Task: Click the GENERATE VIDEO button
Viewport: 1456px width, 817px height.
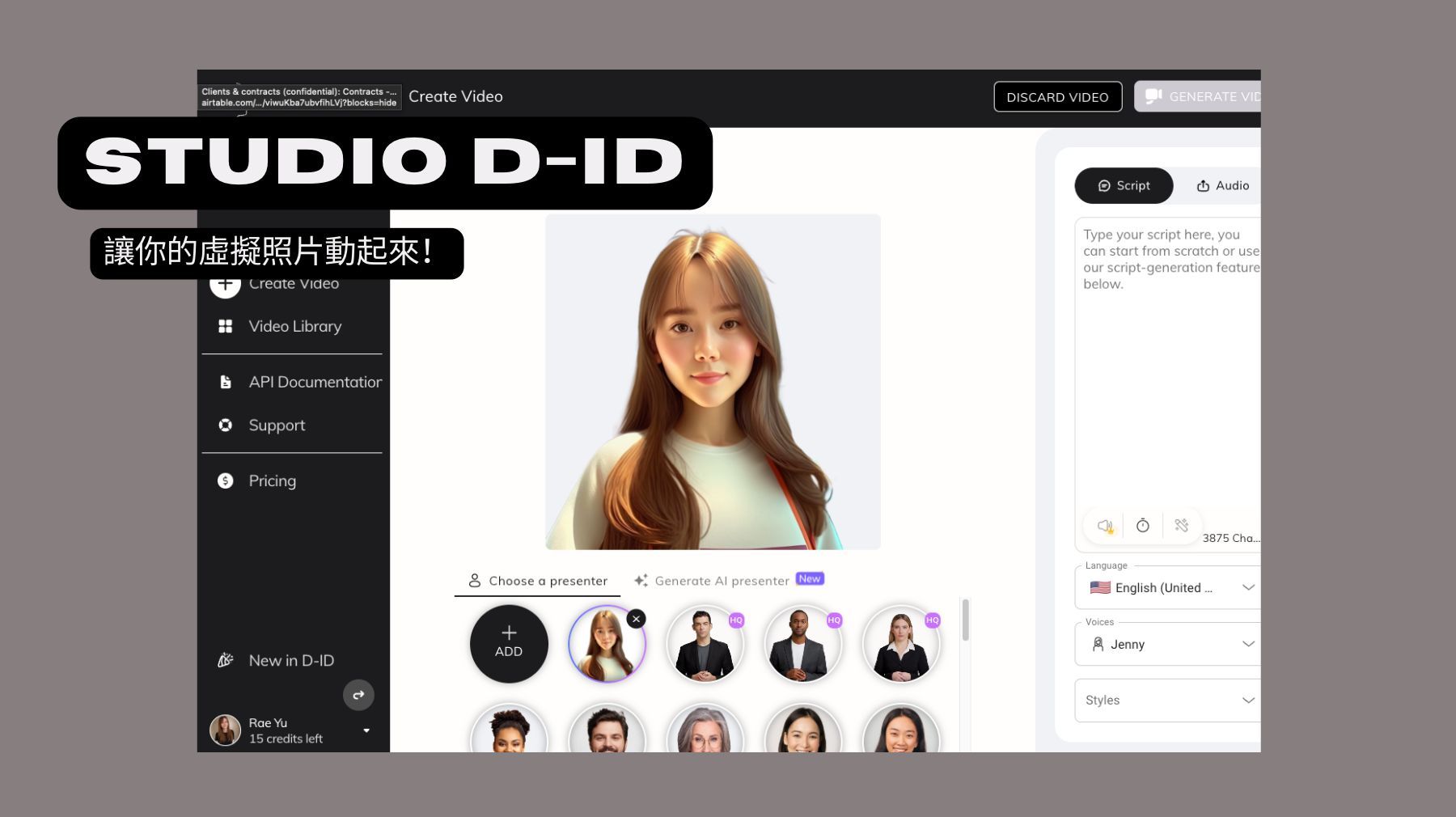Action: click(1198, 96)
